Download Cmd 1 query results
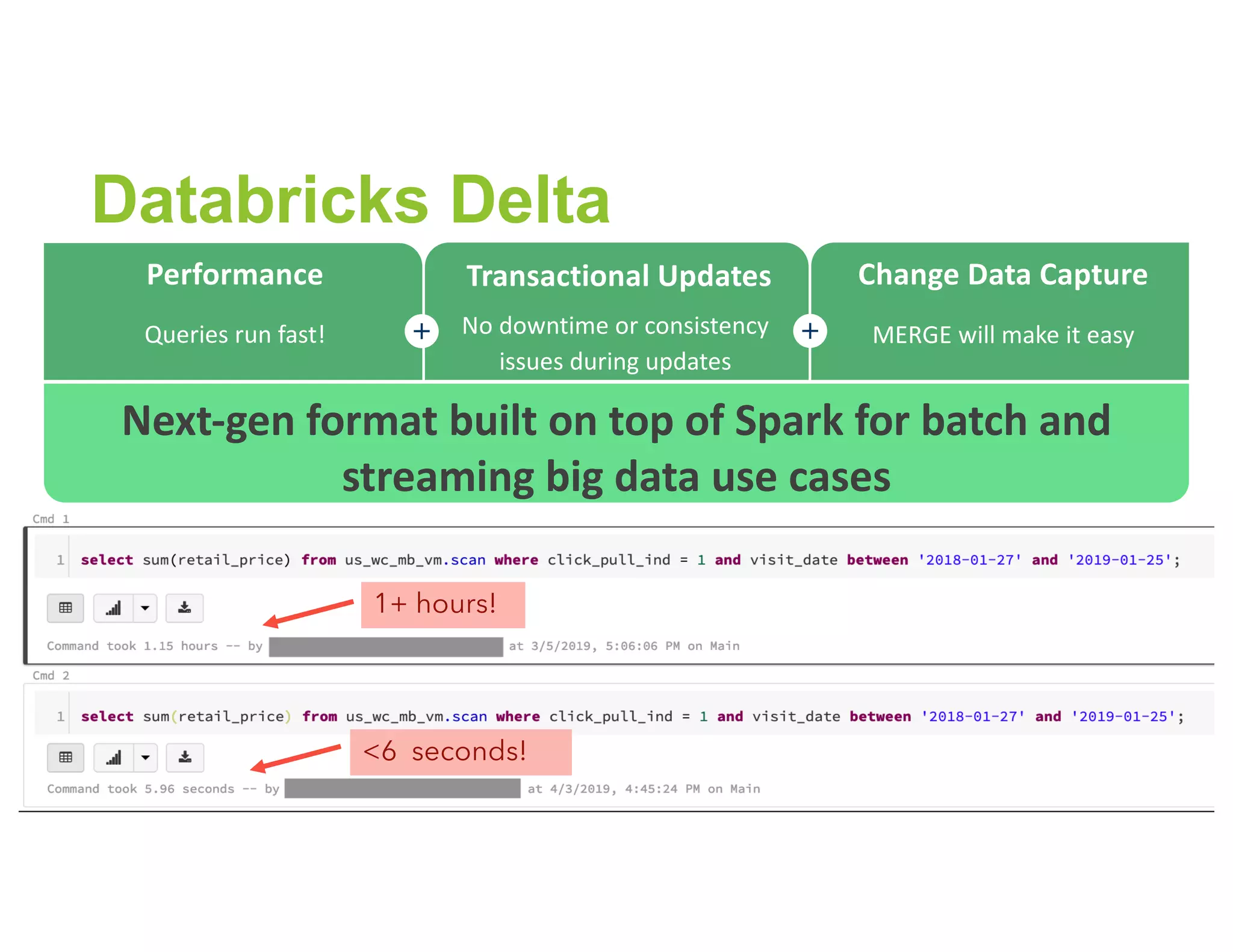Screen dimensions: 1233x952 coord(184,608)
